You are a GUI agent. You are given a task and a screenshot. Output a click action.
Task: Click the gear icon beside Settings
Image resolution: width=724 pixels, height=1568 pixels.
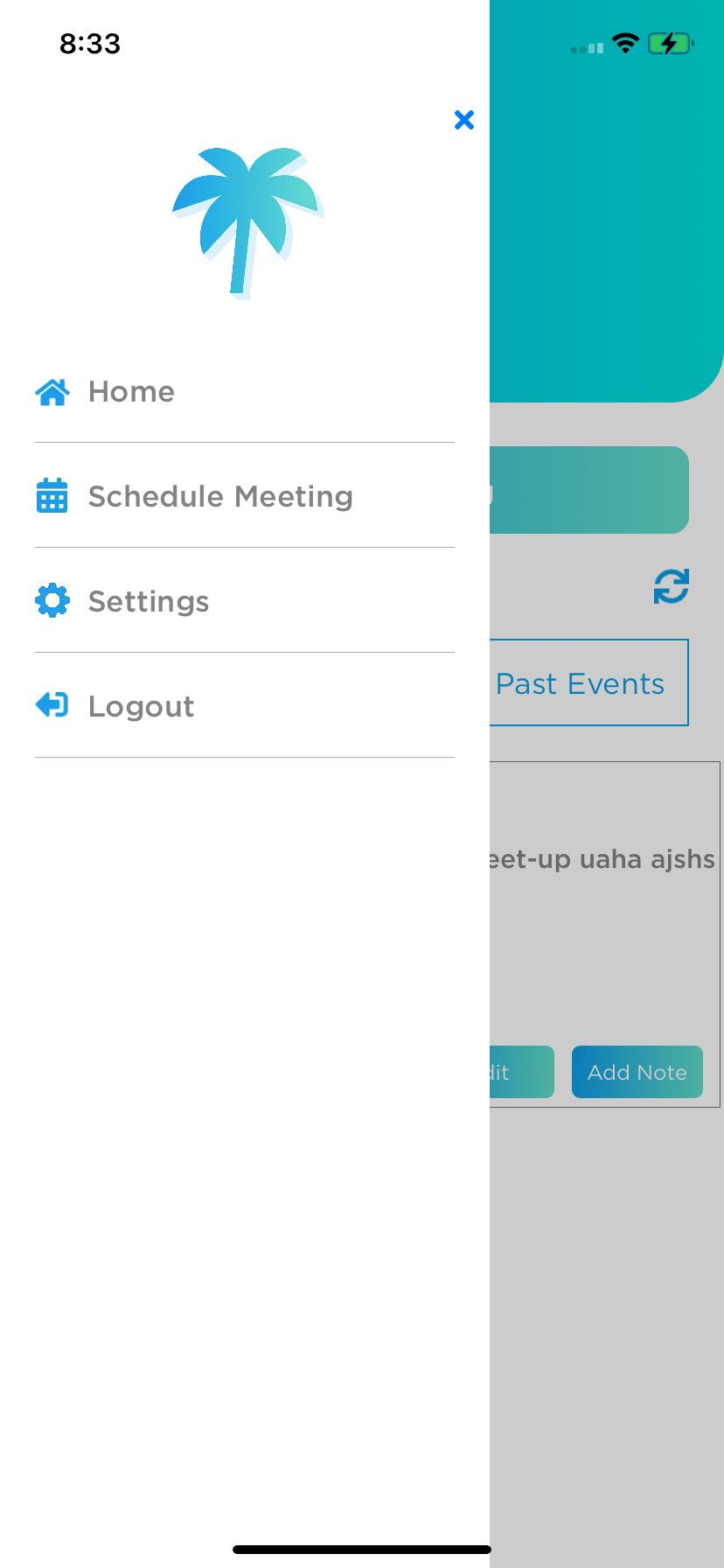point(52,600)
